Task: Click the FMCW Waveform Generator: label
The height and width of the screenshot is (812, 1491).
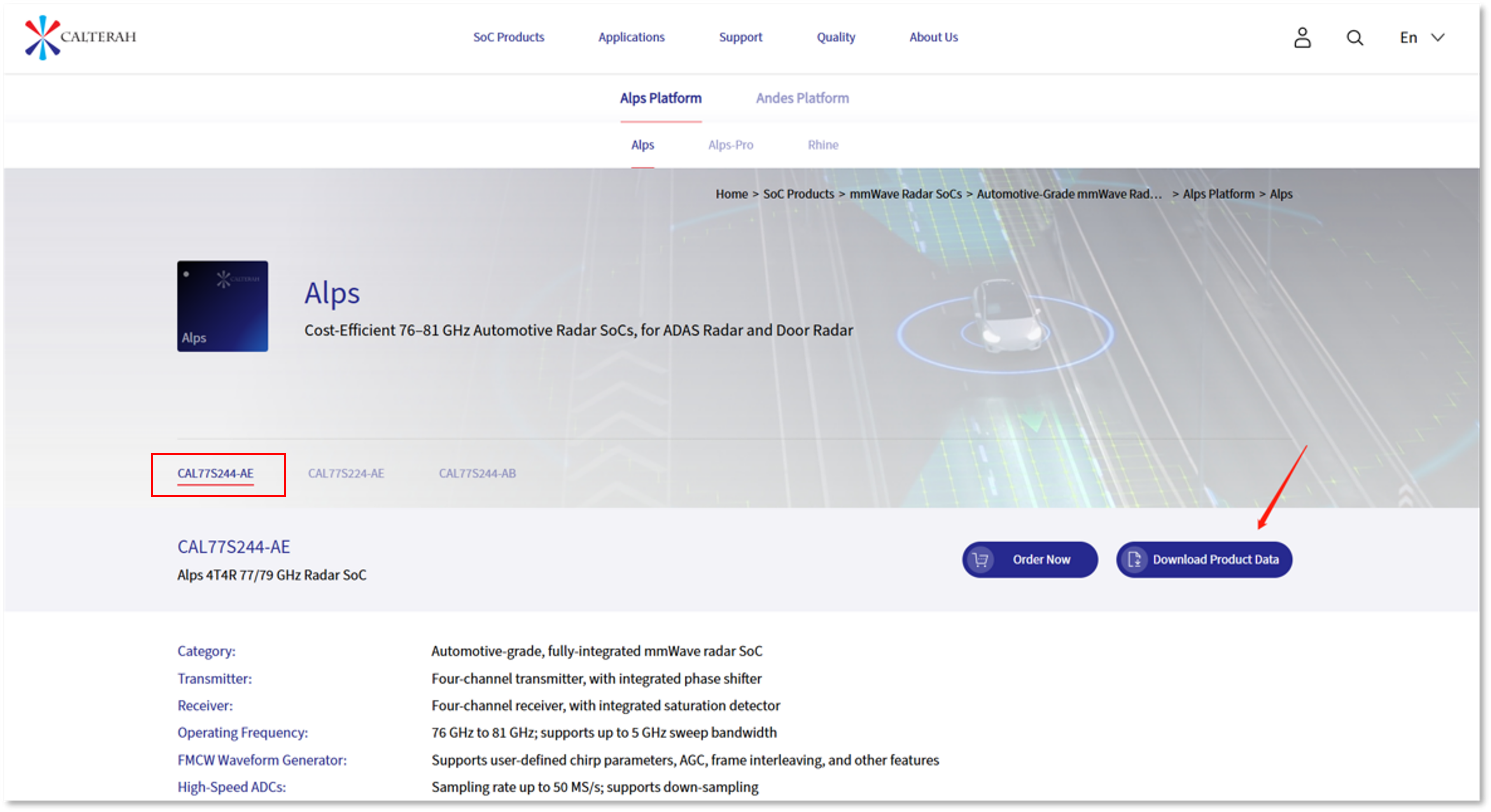Action: 261,761
